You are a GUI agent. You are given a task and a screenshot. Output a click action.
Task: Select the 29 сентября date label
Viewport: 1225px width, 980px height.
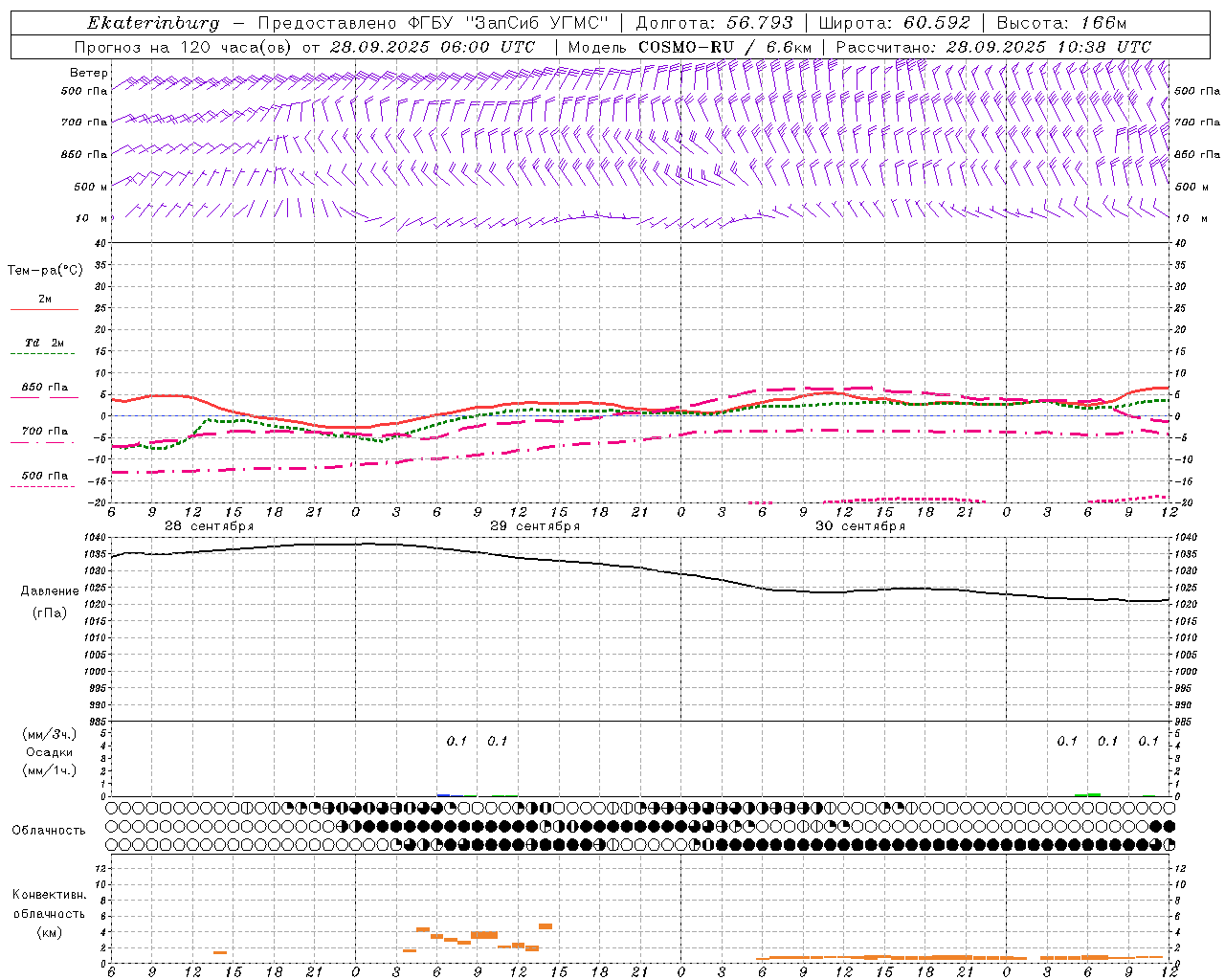coord(535,526)
